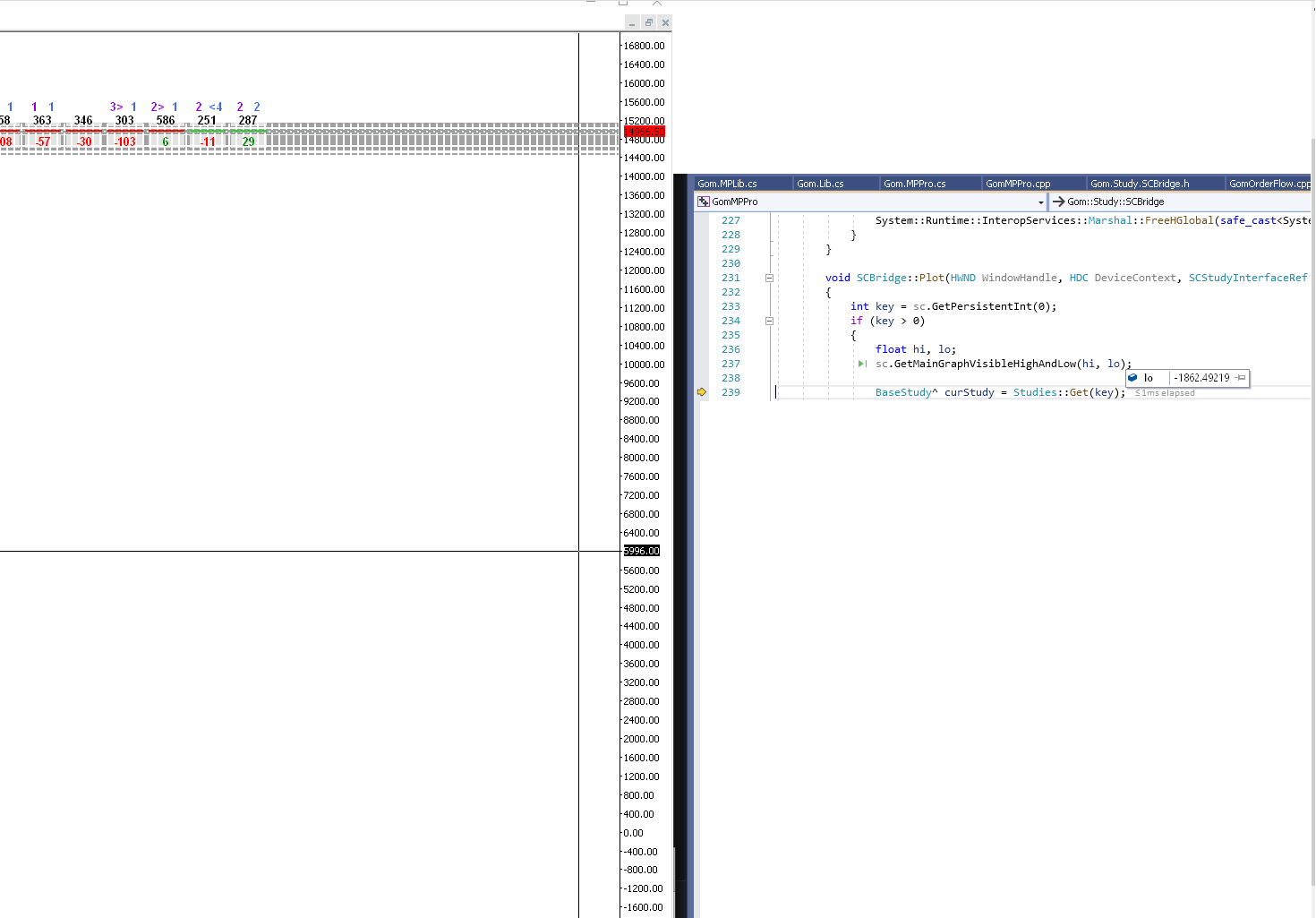Screen dimensions: 1316x918
Task: Click the 251 volume value on the chart
Action: [x=207, y=120]
